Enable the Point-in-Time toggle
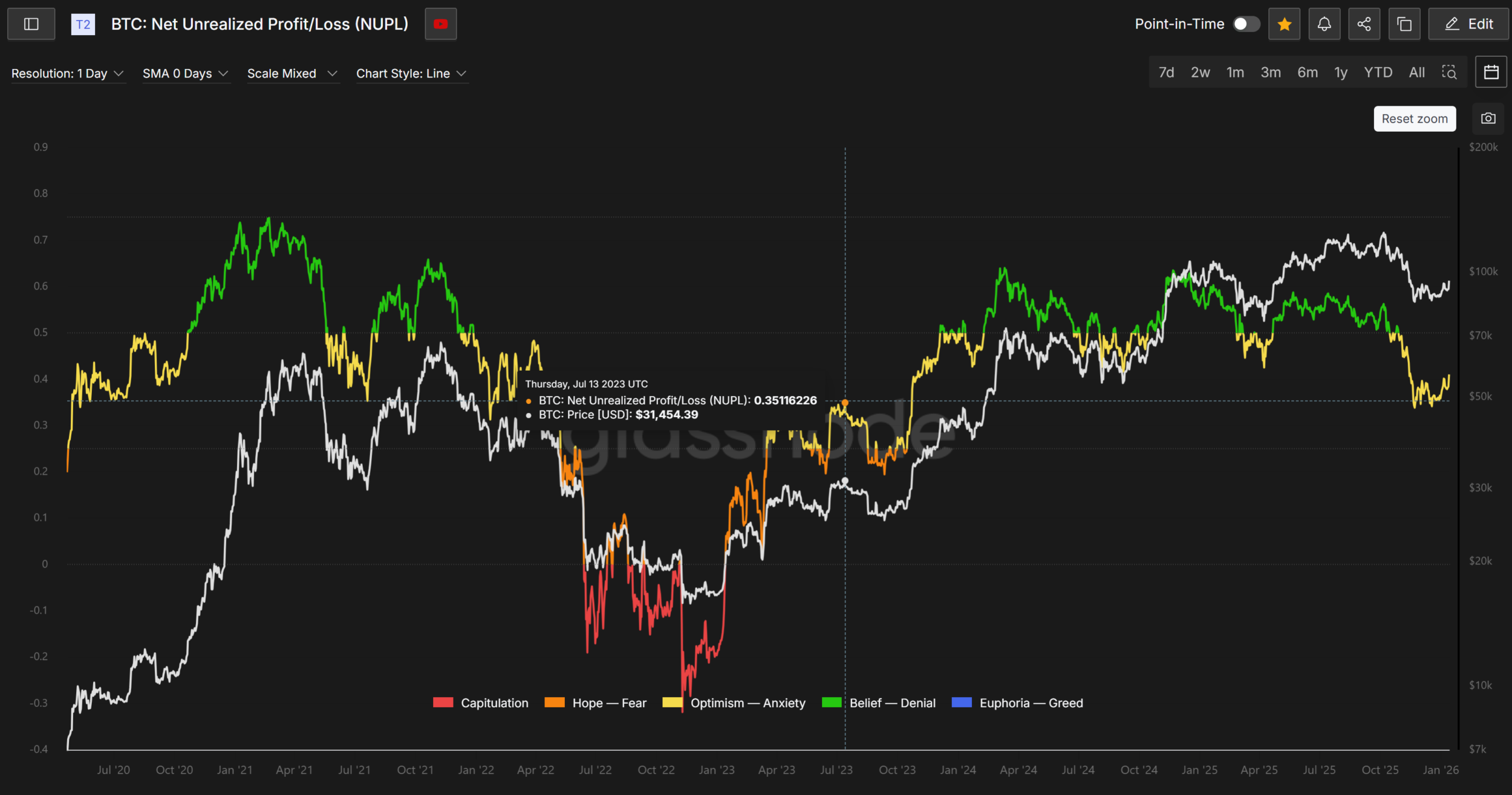The width and height of the screenshot is (1512, 795). pyautogui.click(x=1246, y=24)
